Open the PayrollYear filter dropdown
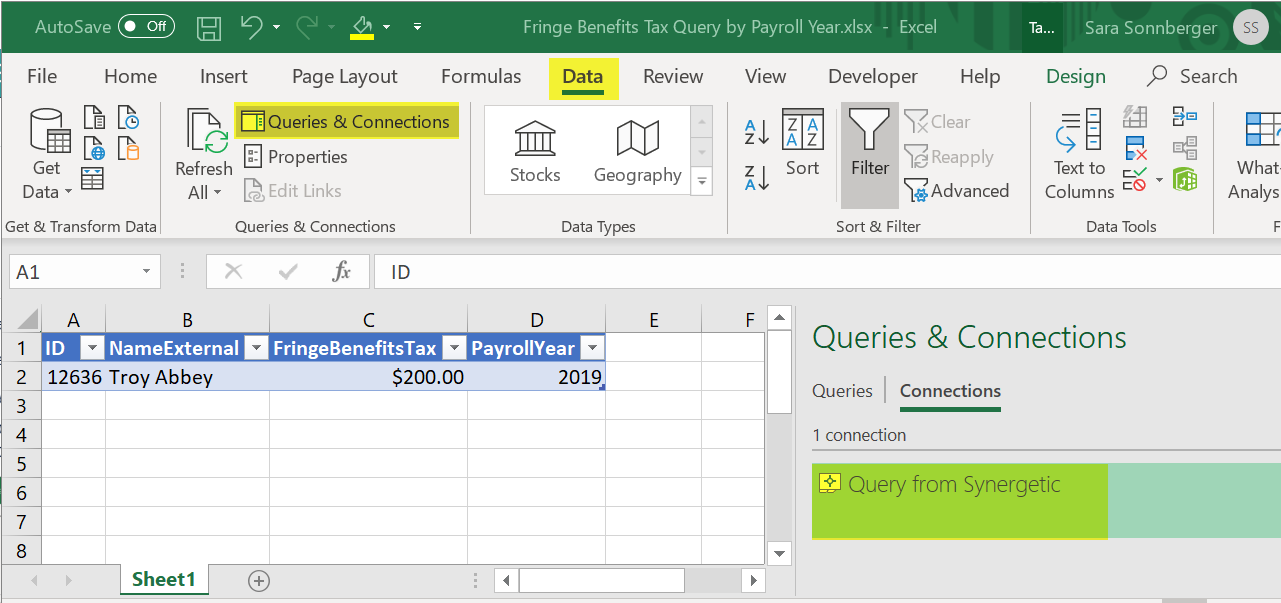 pos(593,348)
